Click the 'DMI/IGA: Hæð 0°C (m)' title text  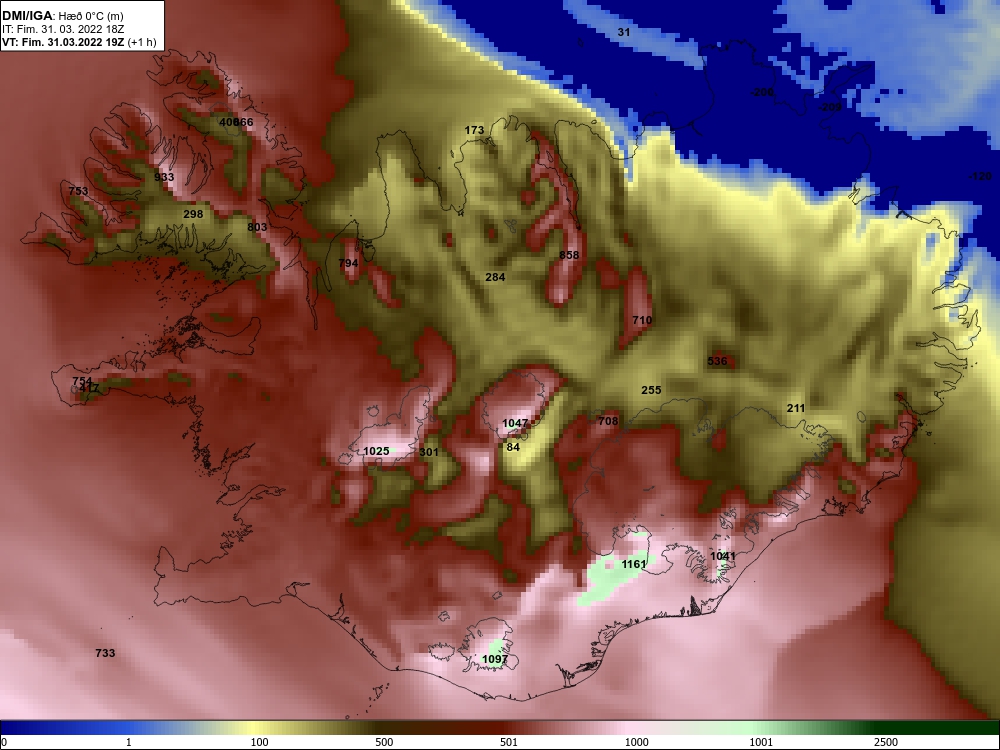click(62, 16)
